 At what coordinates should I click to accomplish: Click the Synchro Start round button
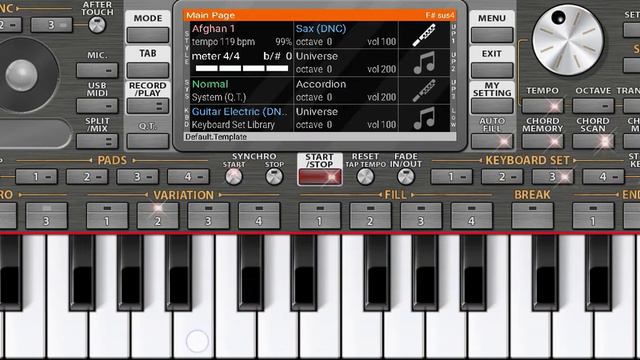coord(233,177)
